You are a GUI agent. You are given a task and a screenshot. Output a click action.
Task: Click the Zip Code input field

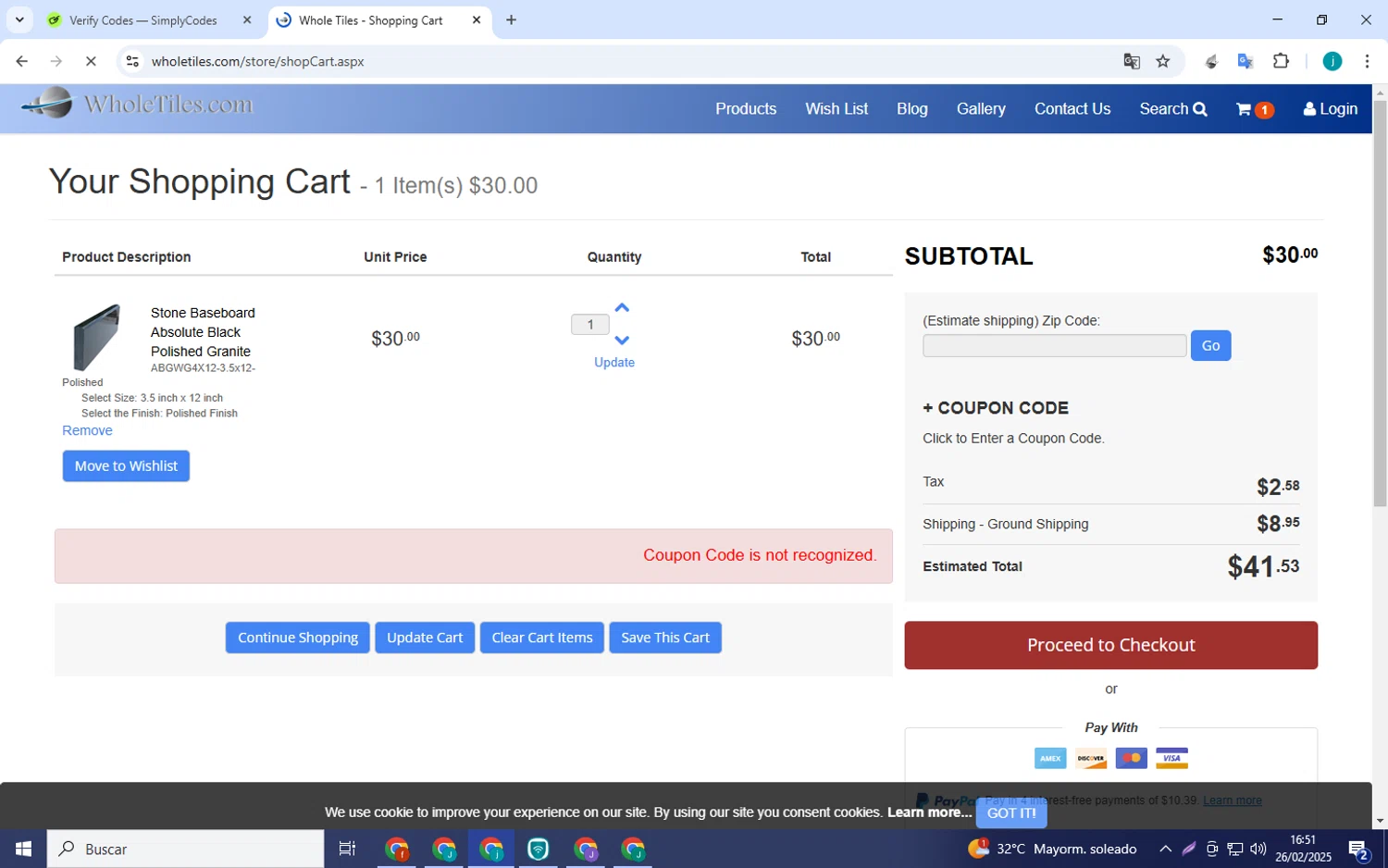pyautogui.click(x=1054, y=346)
